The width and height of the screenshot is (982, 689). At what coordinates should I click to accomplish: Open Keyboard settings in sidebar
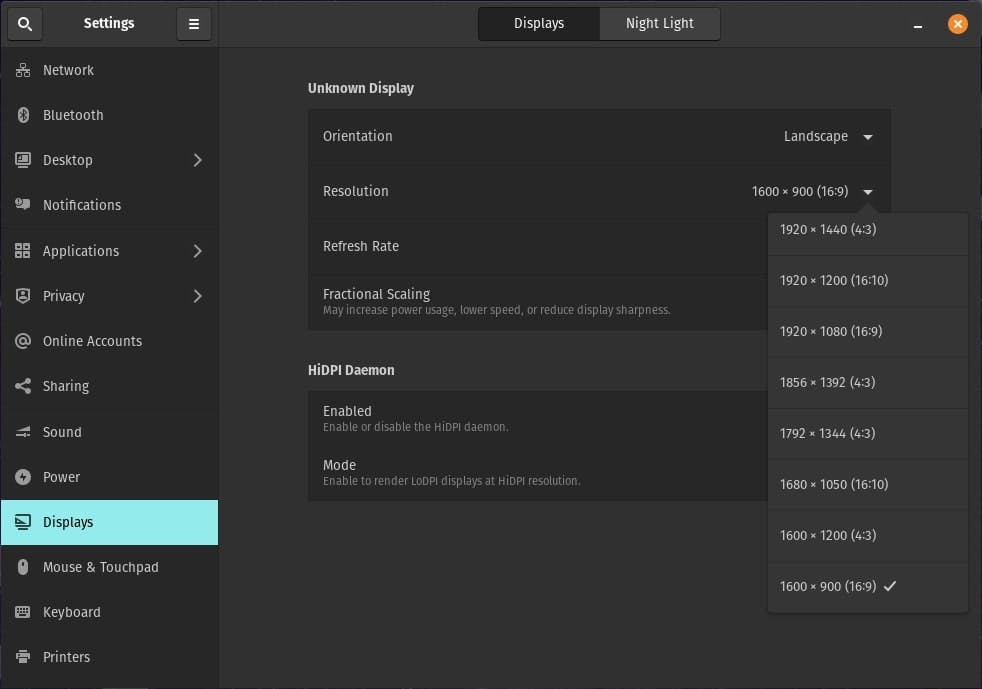[x=71, y=612]
